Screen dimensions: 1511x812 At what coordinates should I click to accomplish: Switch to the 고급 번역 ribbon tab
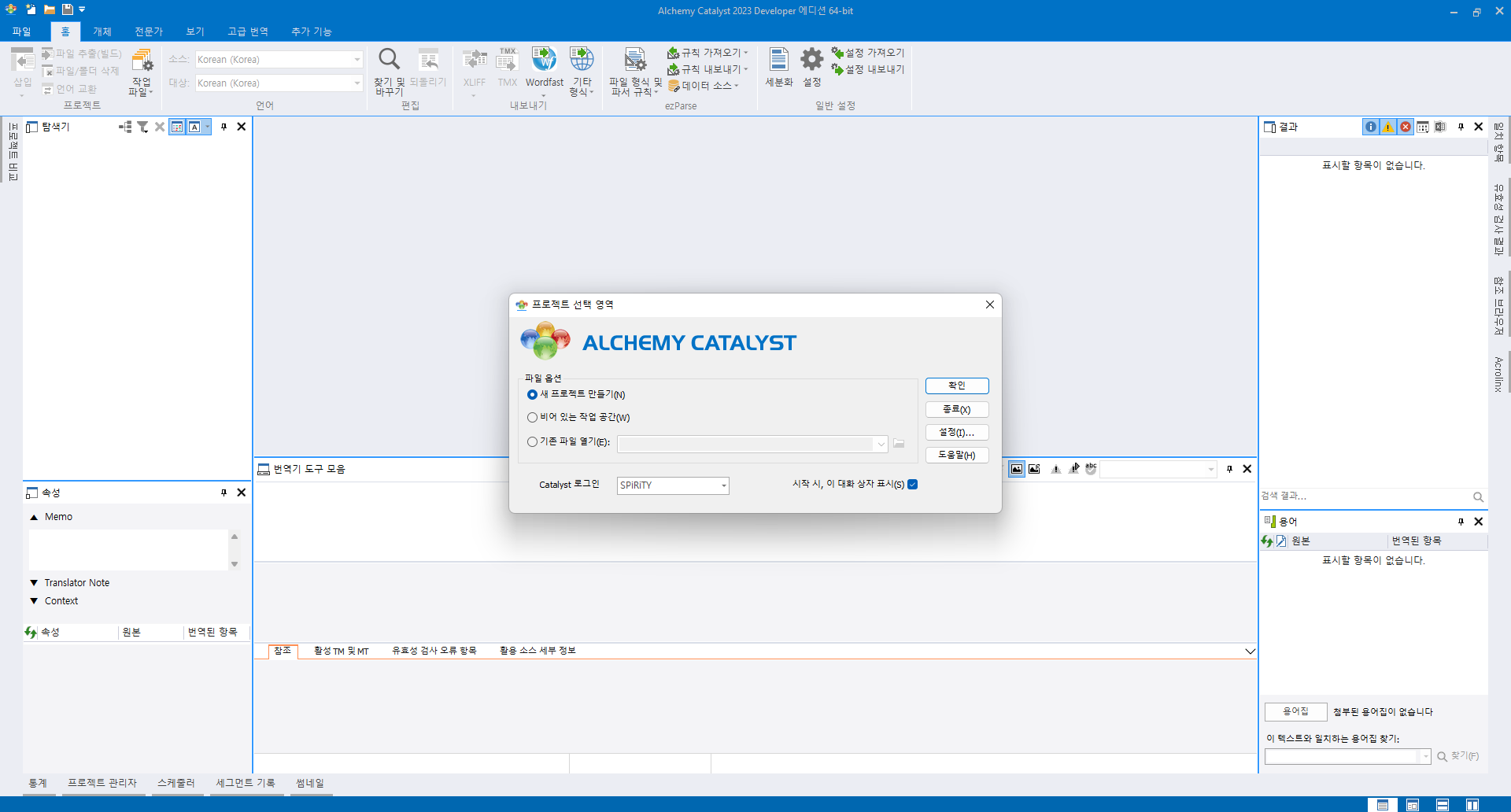pyautogui.click(x=248, y=31)
